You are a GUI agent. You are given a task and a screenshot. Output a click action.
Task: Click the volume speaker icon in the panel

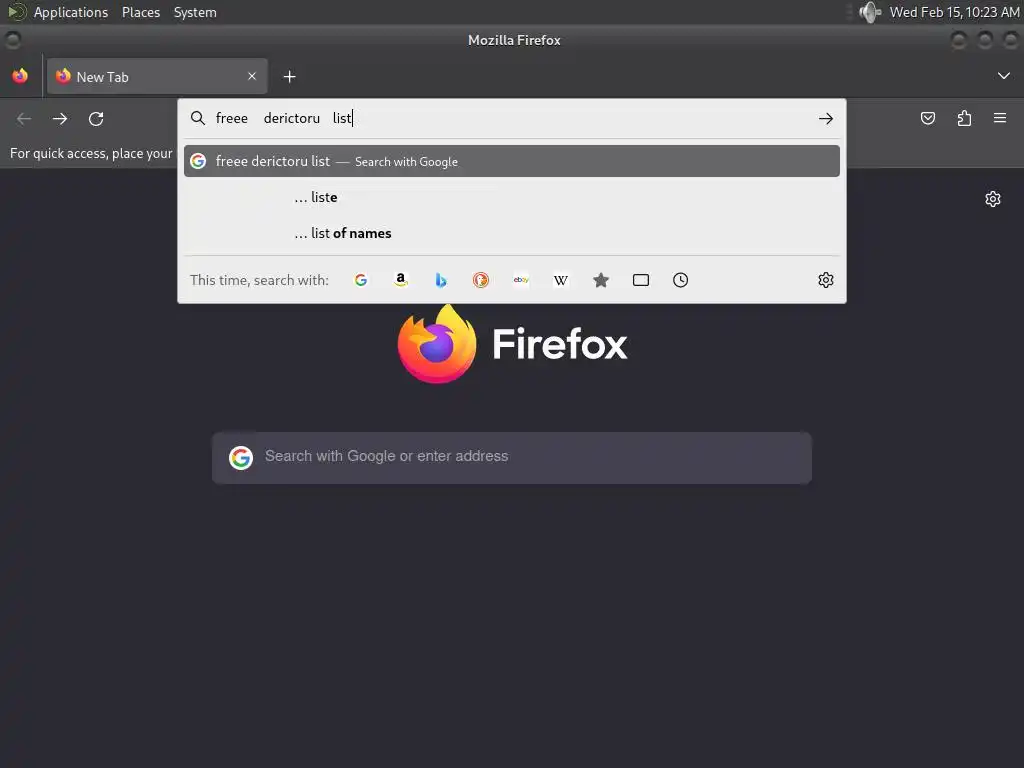(869, 12)
